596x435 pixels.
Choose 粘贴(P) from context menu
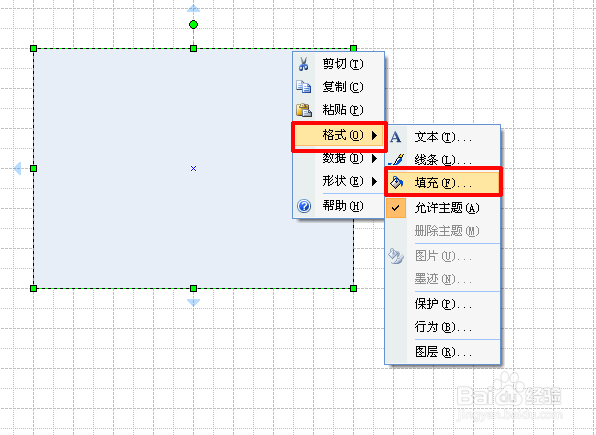coord(338,110)
